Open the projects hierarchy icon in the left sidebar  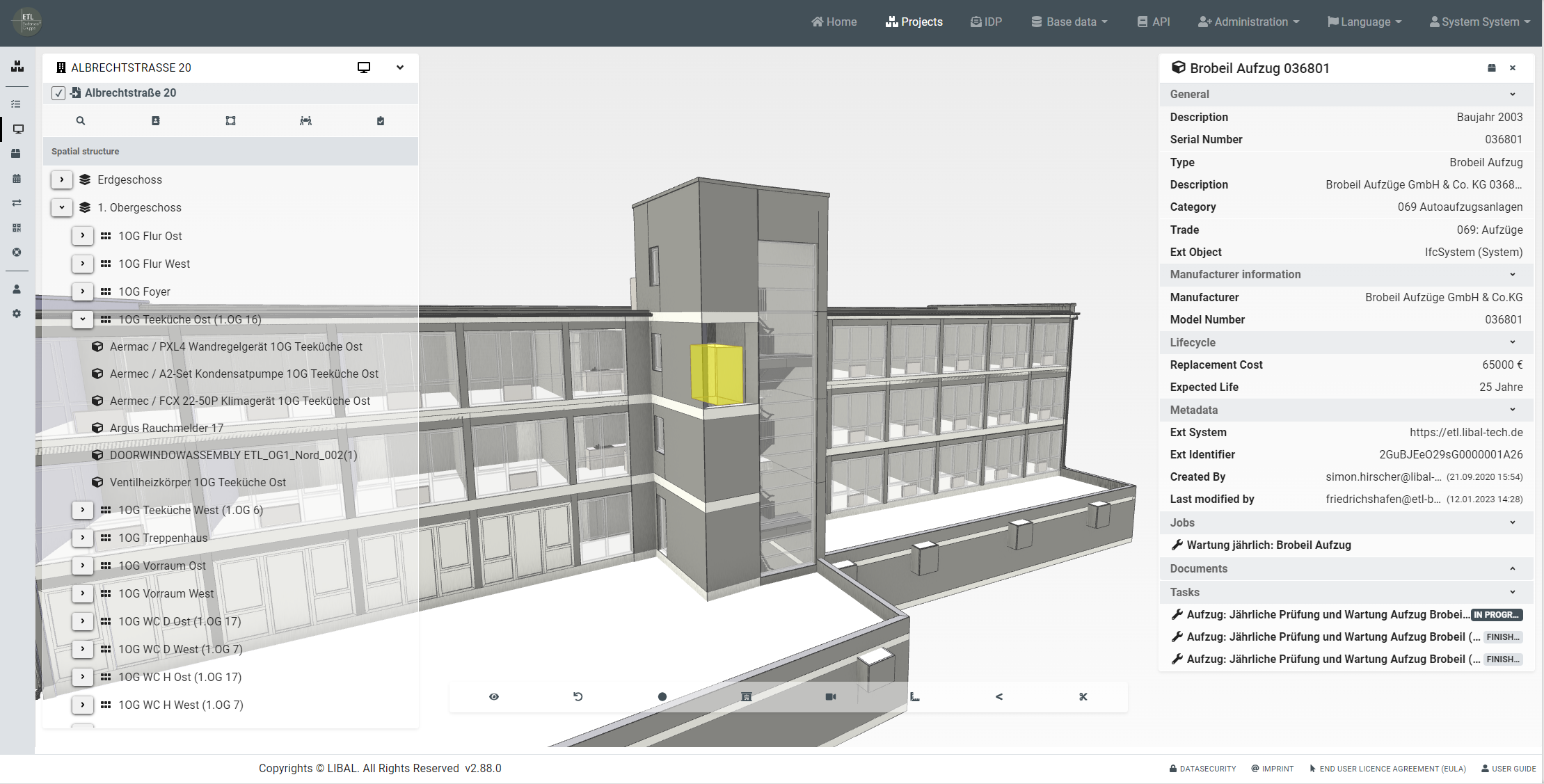click(x=17, y=66)
